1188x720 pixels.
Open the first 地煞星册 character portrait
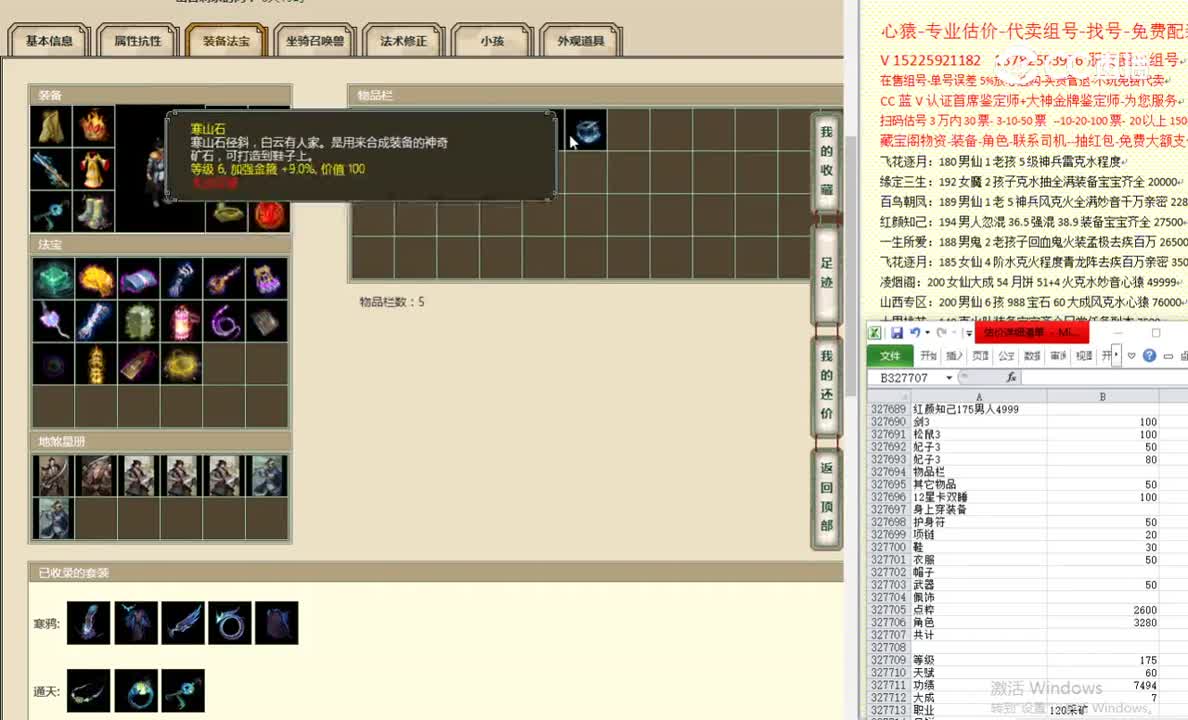tap(52, 475)
